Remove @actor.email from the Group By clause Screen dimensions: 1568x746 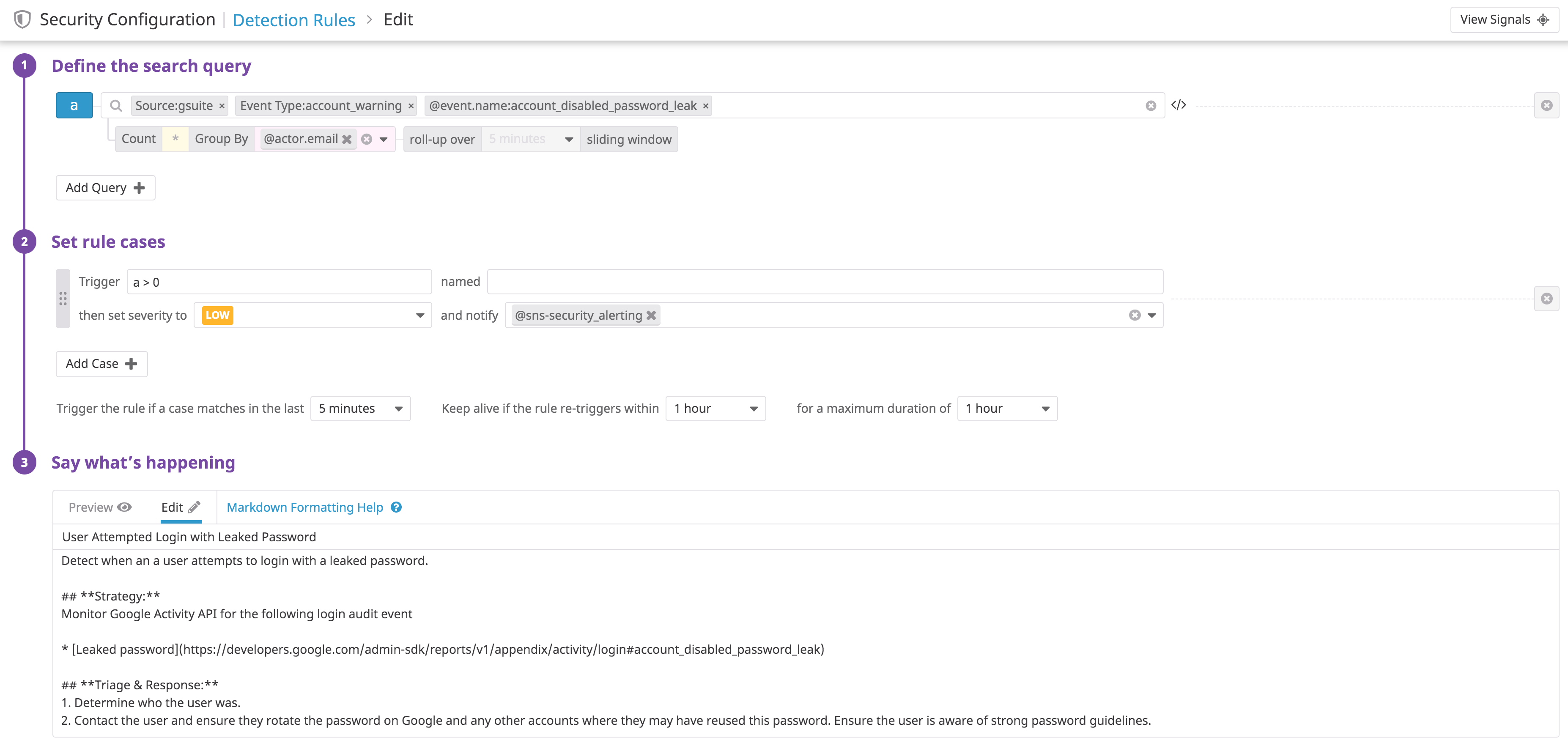347,139
